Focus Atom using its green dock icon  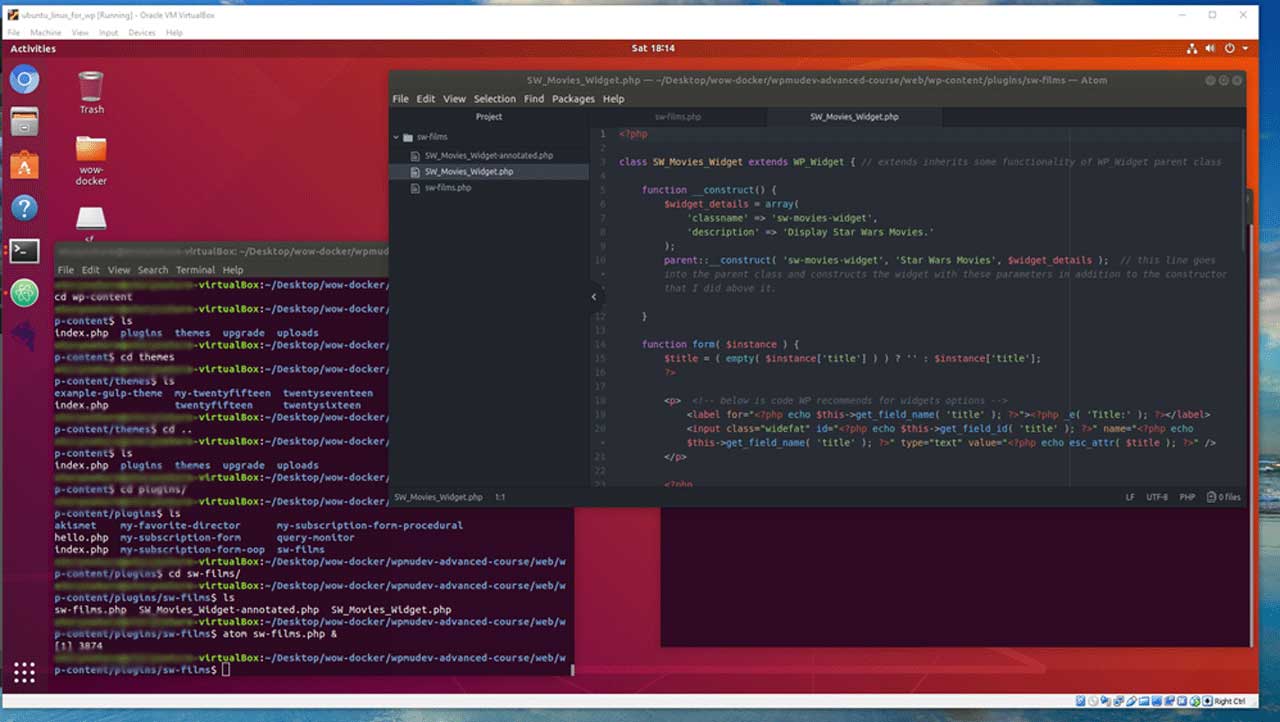pyautogui.click(x=25, y=293)
